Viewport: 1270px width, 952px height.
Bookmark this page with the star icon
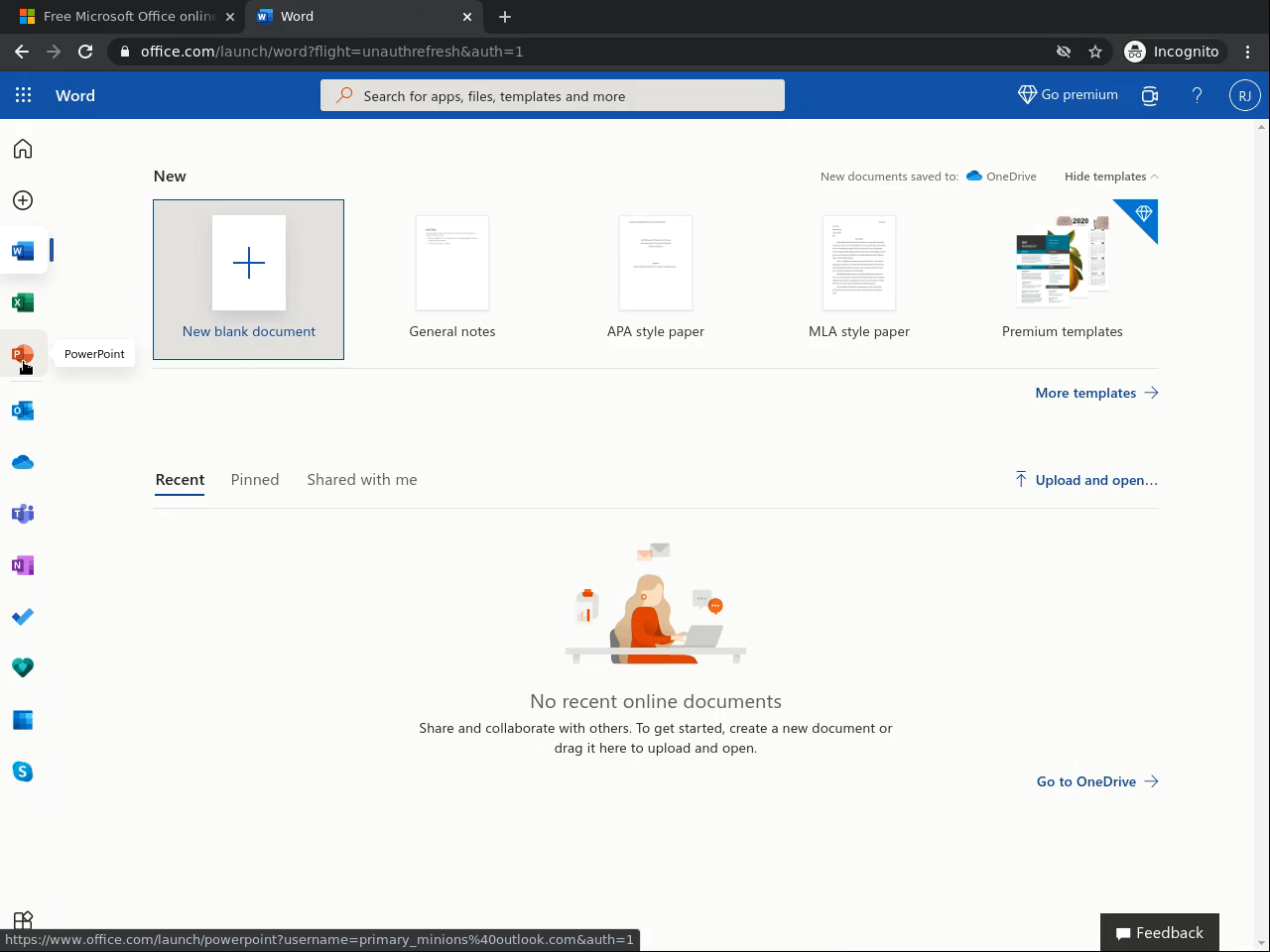point(1095,52)
